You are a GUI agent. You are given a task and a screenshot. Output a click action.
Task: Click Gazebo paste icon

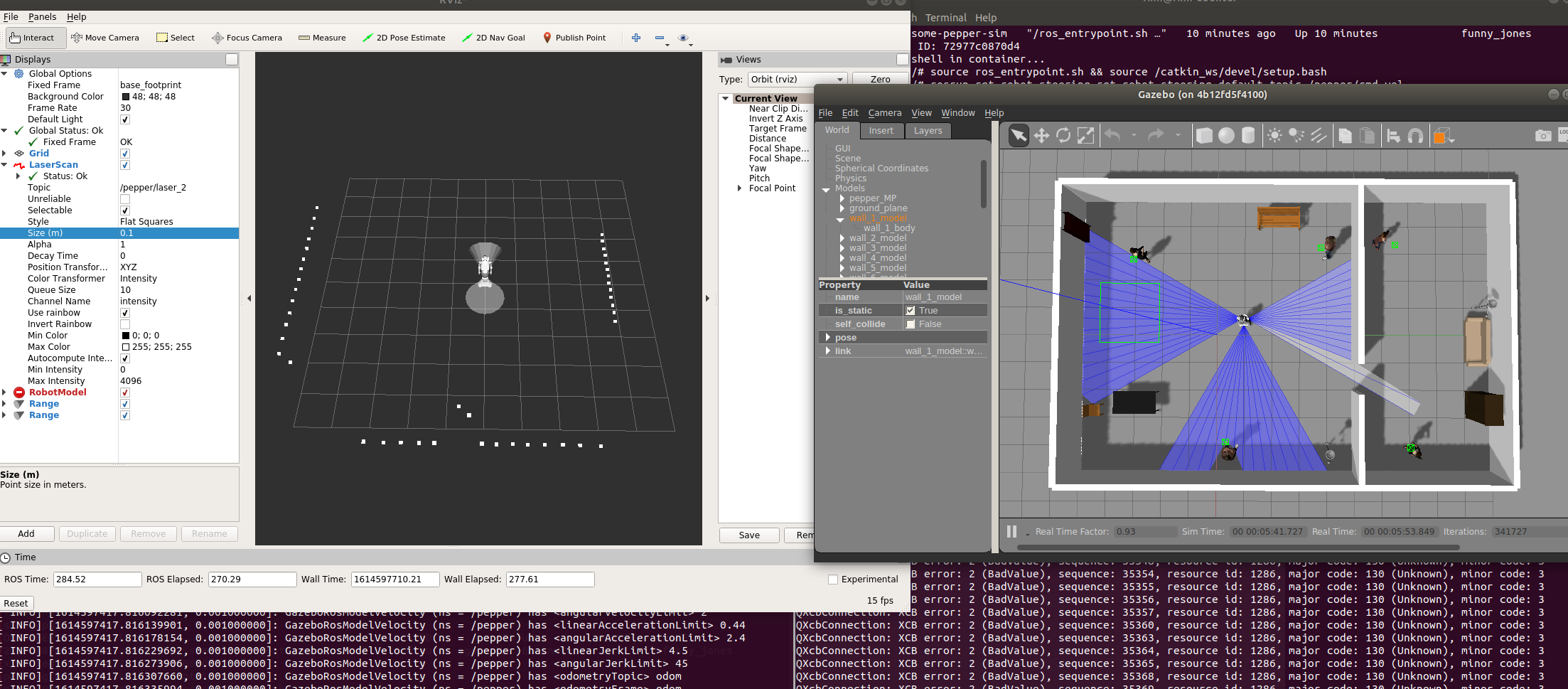tap(1367, 135)
